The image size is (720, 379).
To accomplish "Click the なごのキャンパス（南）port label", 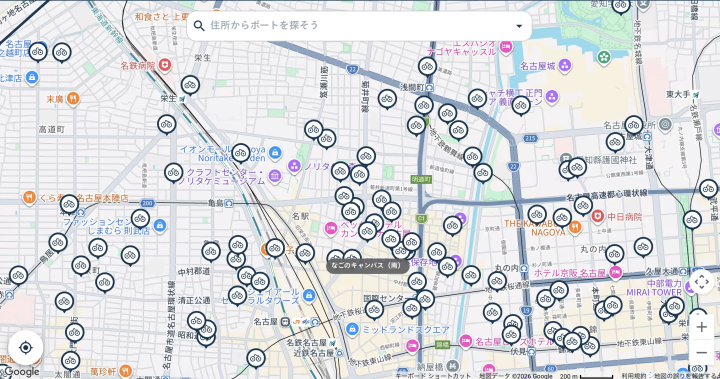I will click(x=367, y=266).
